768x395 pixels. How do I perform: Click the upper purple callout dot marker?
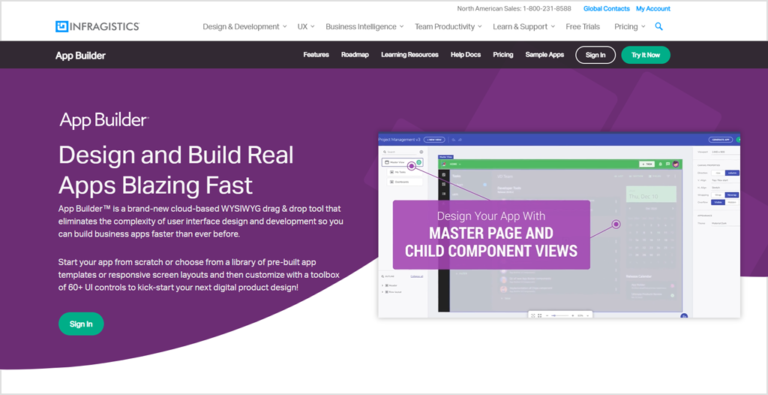(411, 166)
